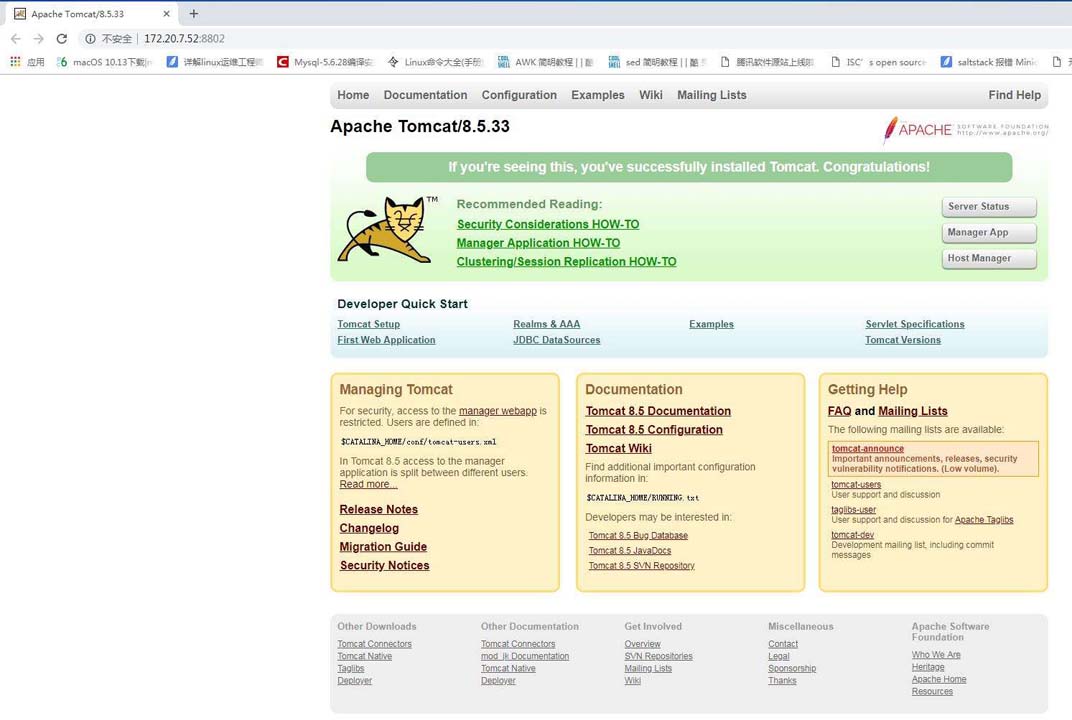1072x720 pixels.
Task: Open the Release Notes link
Action: pos(378,509)
